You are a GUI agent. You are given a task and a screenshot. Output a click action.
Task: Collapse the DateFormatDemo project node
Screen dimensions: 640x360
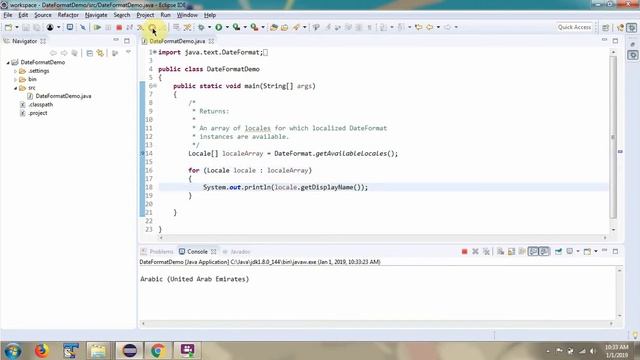point(8,62)
